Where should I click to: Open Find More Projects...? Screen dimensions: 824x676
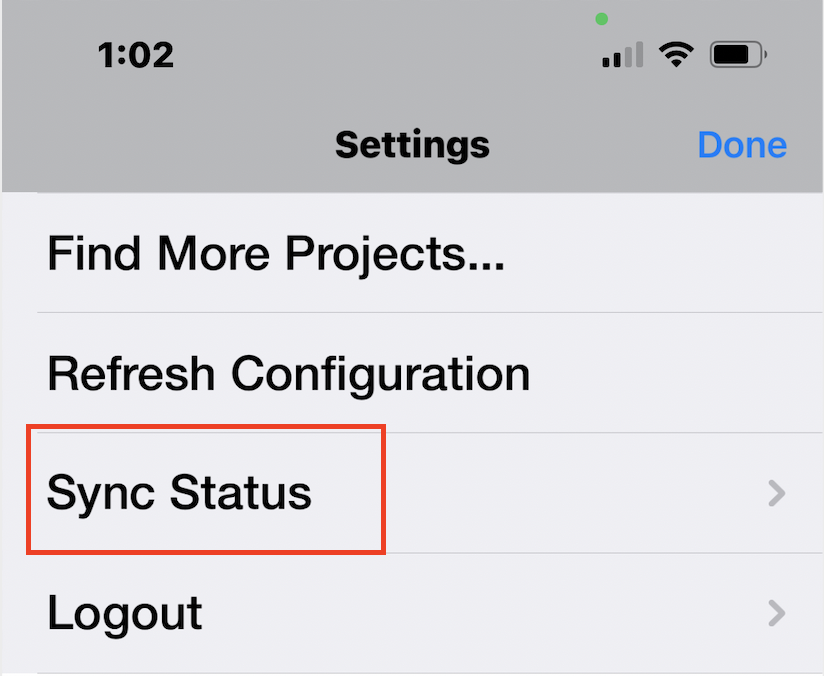[275, 254]
